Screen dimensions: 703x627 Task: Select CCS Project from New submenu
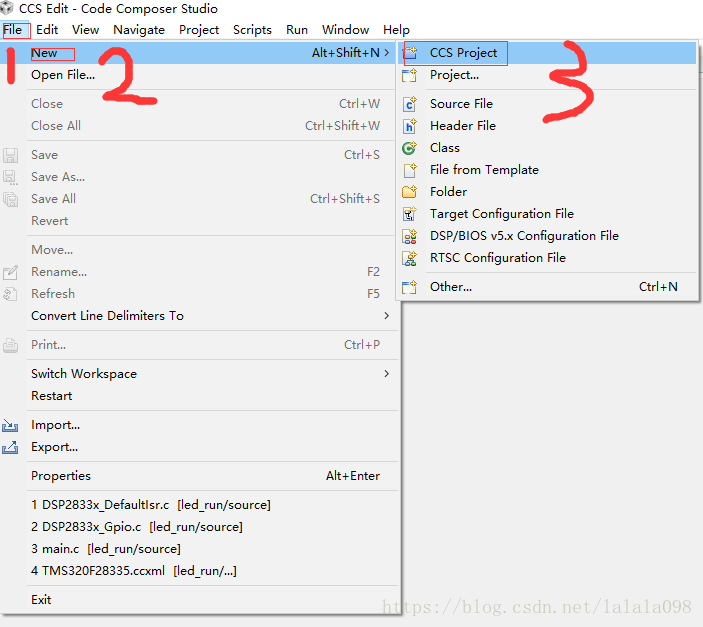pos(547,53)
